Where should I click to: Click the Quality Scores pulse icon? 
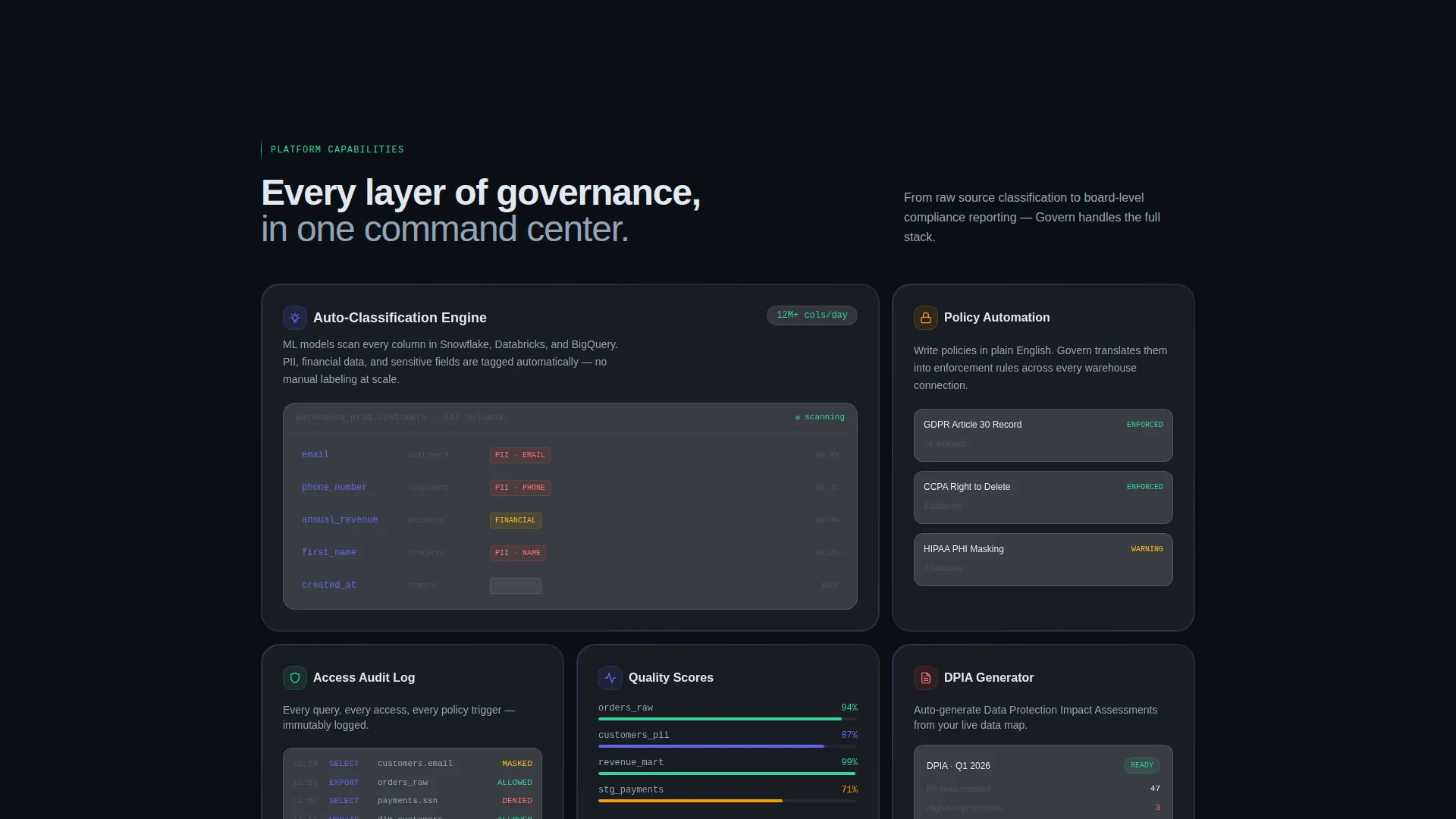click(x=610, y=678)
